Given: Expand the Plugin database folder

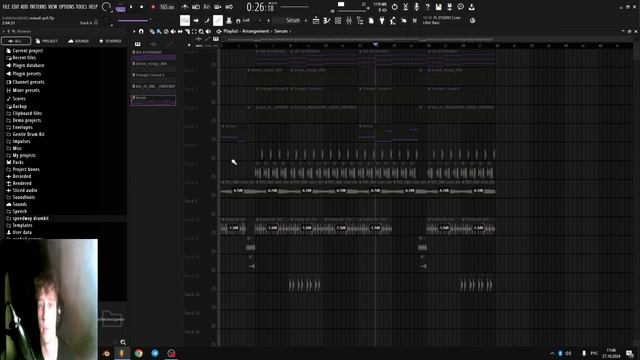Looking at the screenshot, I should [25, 65].
